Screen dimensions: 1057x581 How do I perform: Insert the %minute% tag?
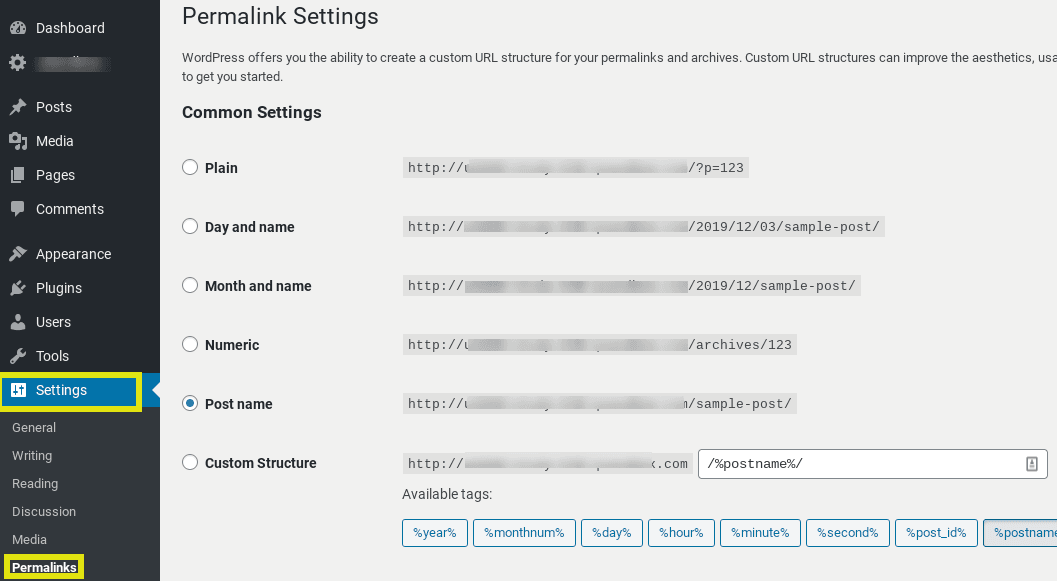click(x=760, y=532)
